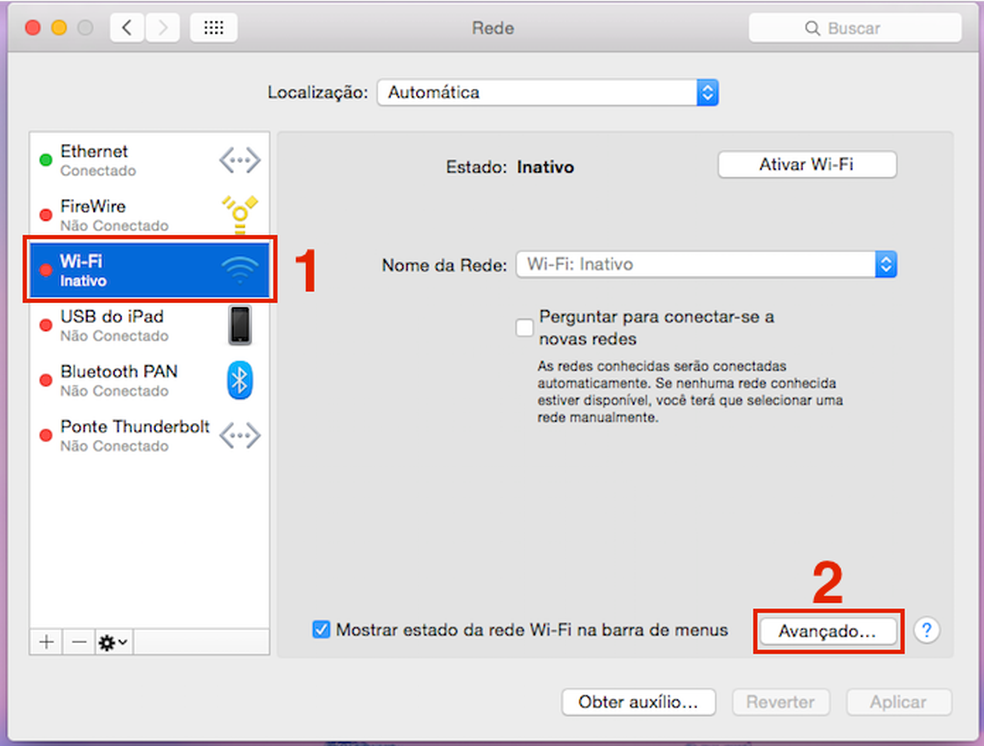Select Bluetooth PAN service
The height and width of the screenshot is (746, 984).
pos(149,380)
